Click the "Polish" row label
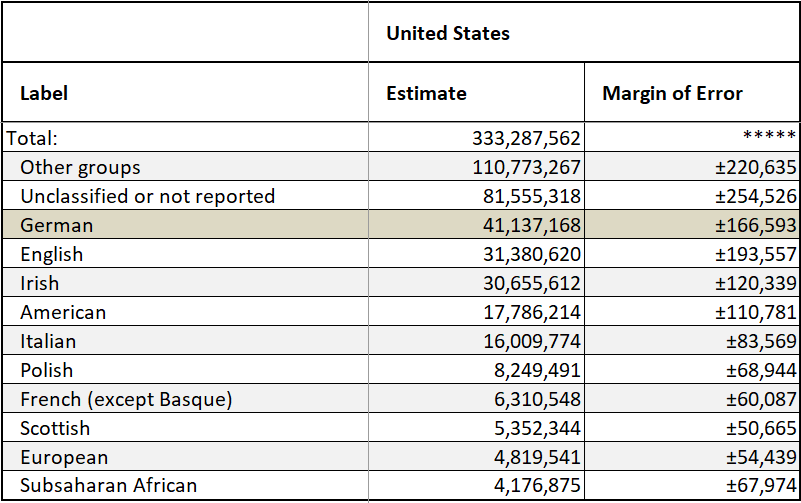 [x=46, y=370]
